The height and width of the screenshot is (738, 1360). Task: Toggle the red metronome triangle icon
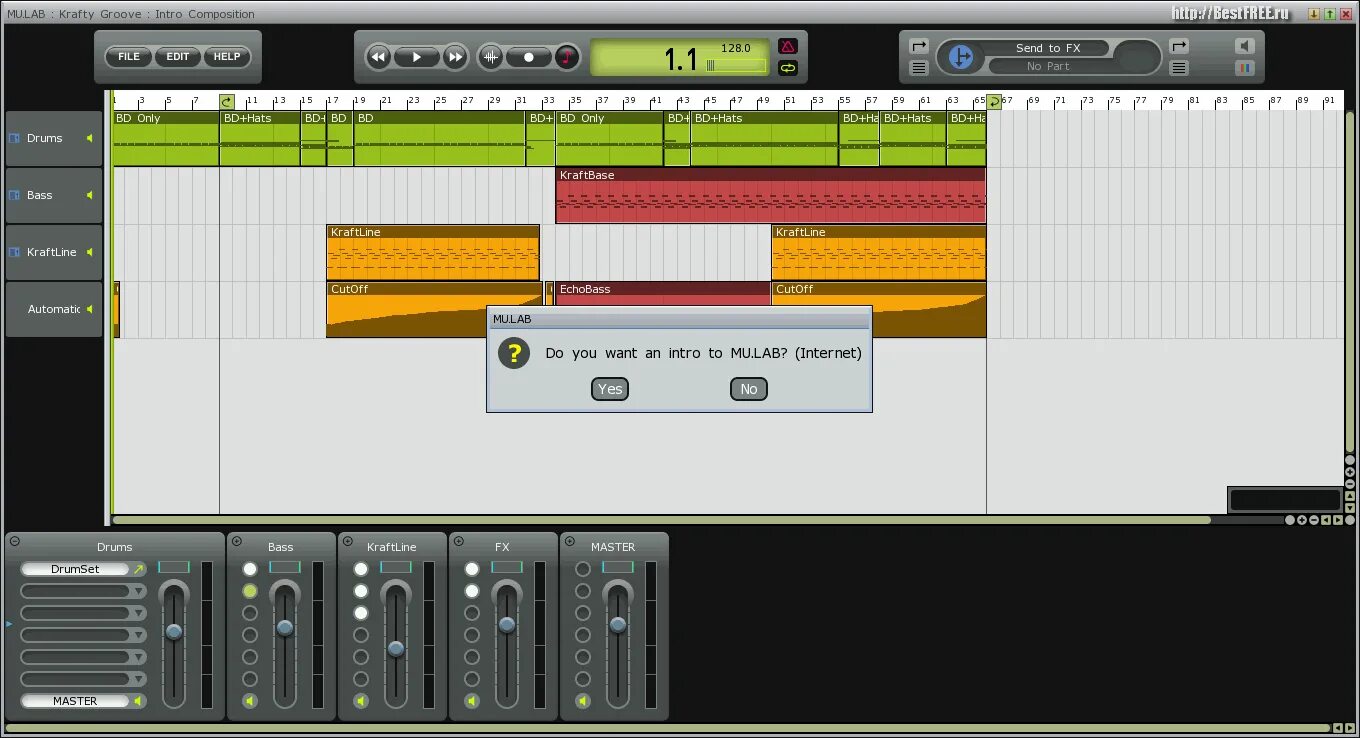[x=788, y=46]
